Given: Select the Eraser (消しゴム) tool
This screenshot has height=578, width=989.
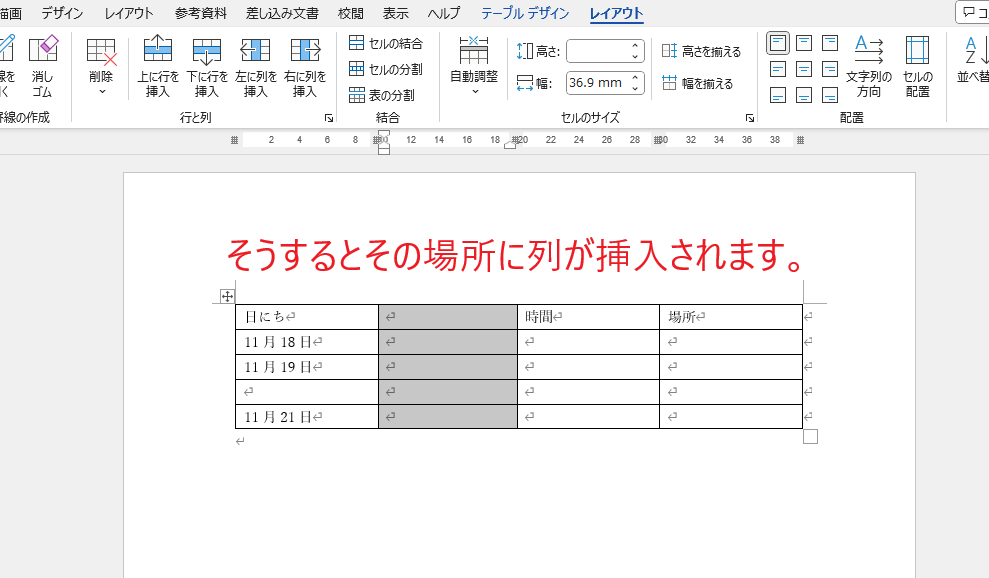Looking at the screenshot, I should (x=43, y=66).
